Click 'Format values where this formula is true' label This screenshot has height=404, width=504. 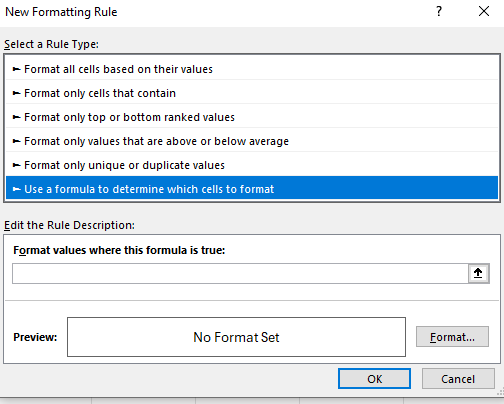coord(119,250)
